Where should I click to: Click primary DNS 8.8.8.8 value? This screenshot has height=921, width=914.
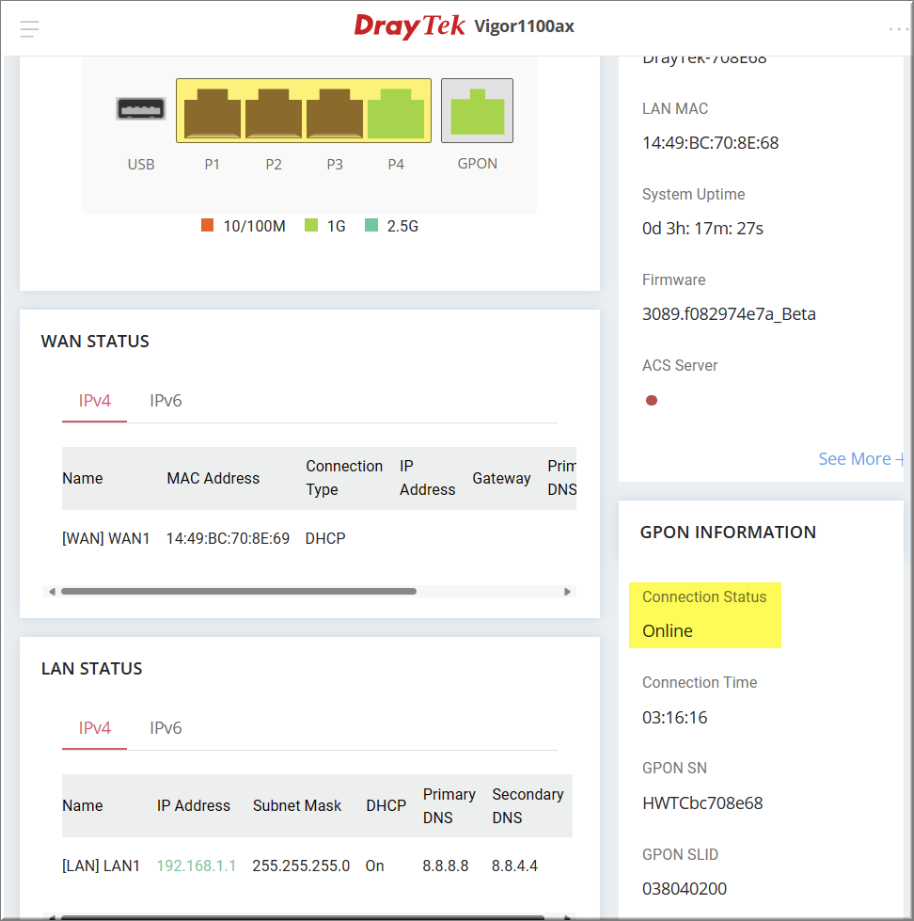coord(446,866)
